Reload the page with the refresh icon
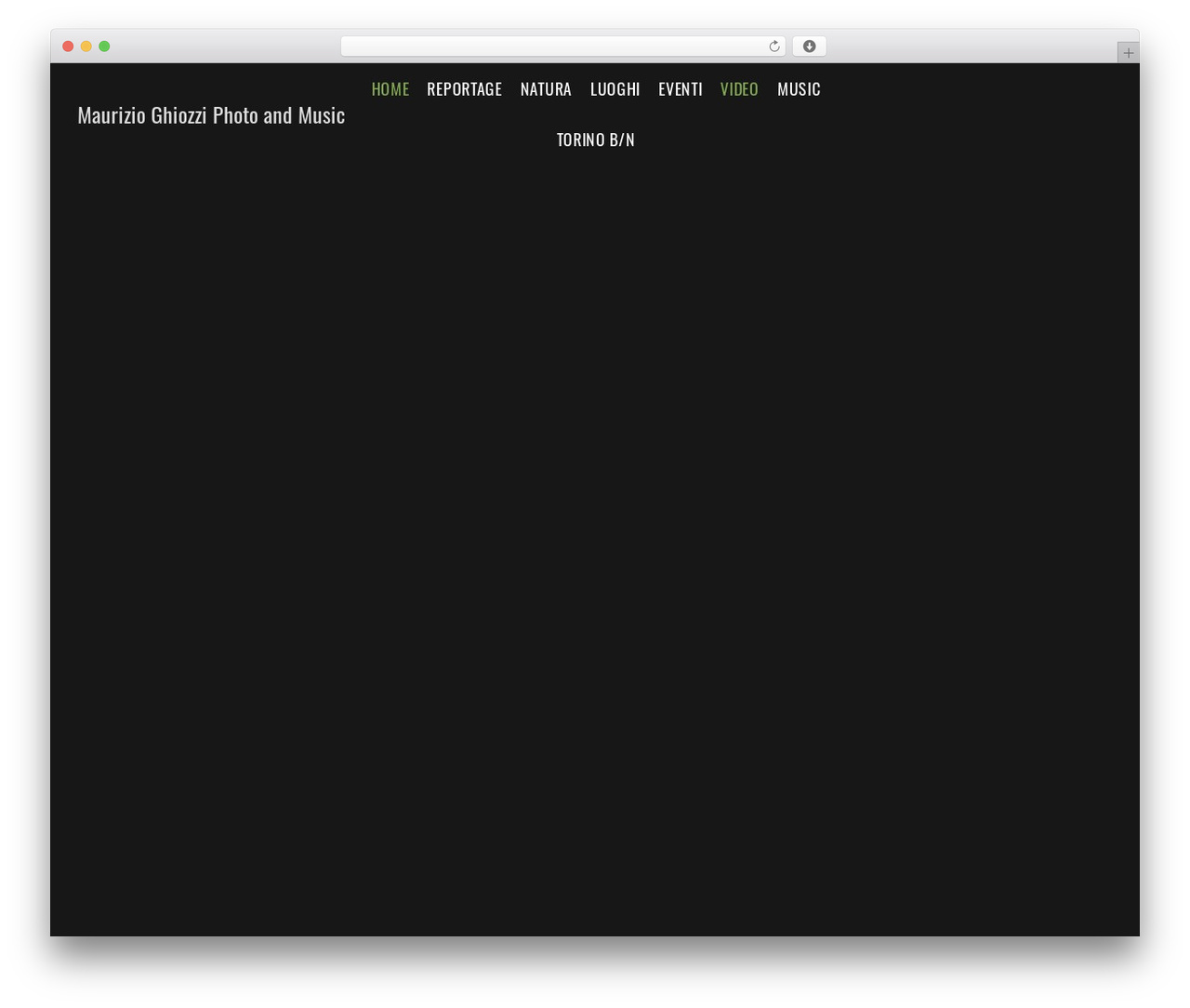This screenshot has height=1008, width=1190. (773, 46)
